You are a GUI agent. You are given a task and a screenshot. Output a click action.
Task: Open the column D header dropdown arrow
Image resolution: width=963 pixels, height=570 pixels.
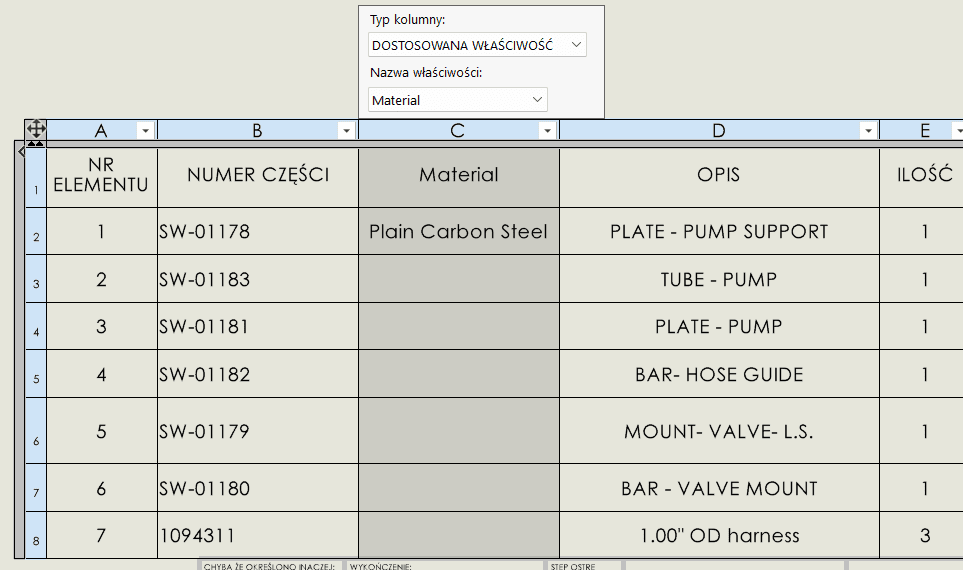(x=868, y=131)
